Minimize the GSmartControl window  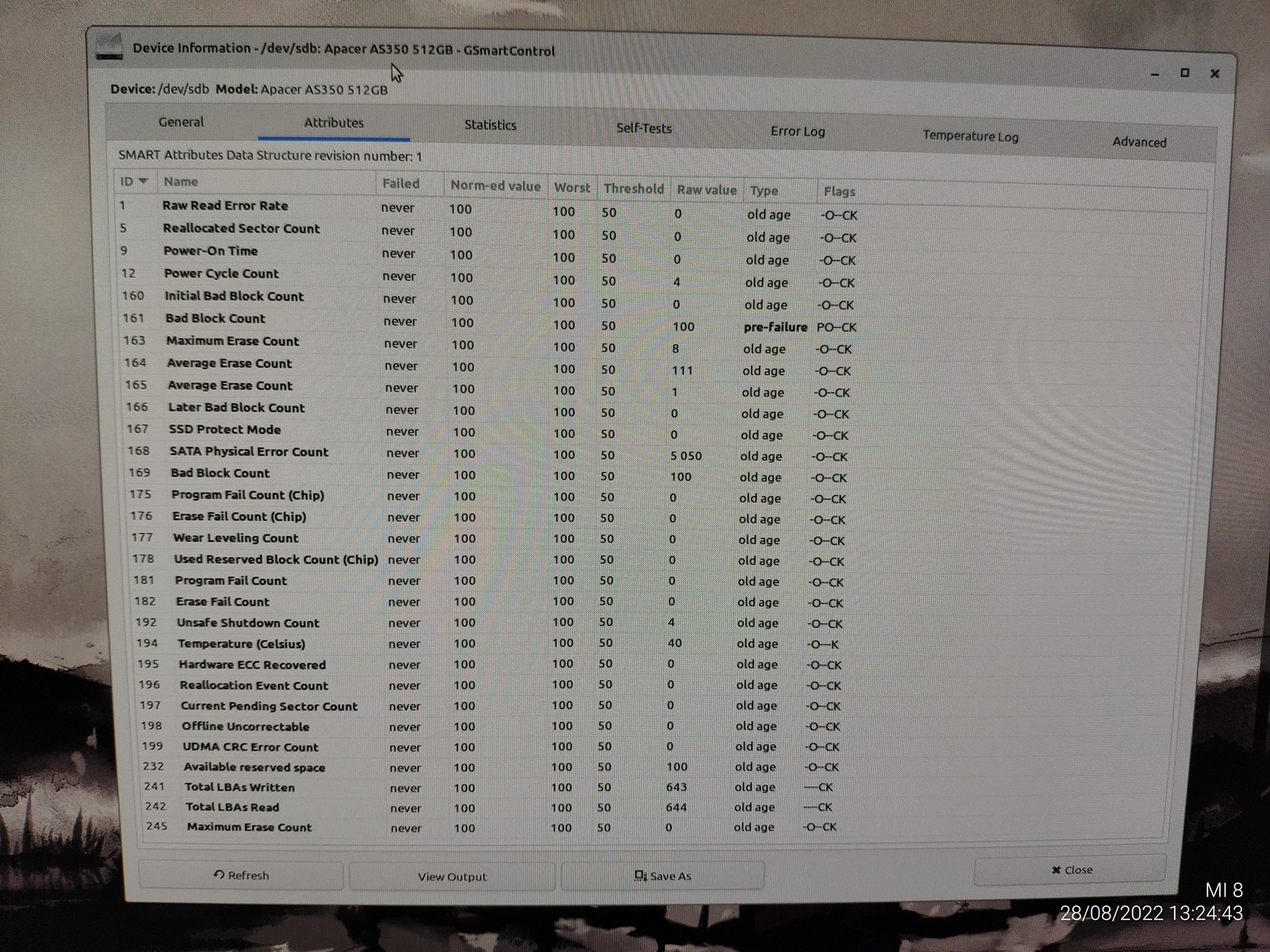click(x=1155, y=74)
